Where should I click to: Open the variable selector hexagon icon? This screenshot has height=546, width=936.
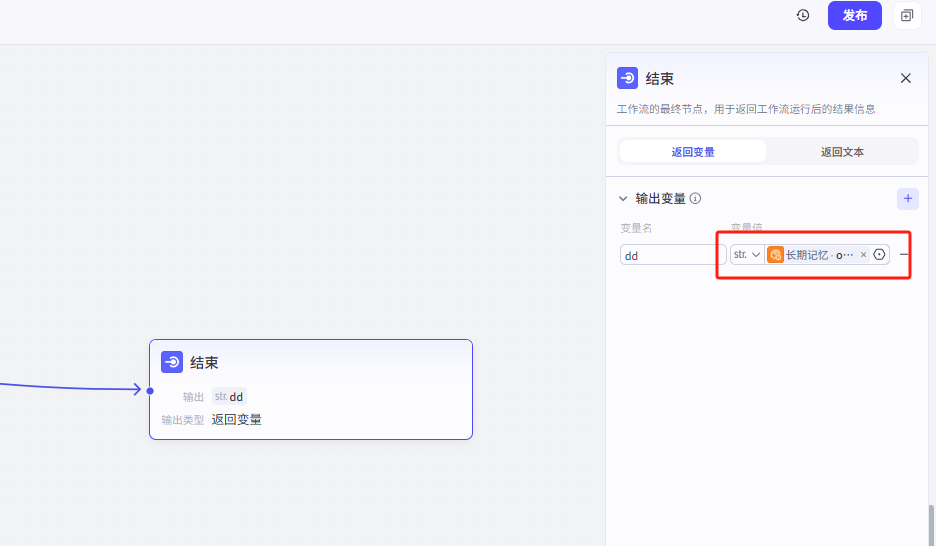[880, 255]
